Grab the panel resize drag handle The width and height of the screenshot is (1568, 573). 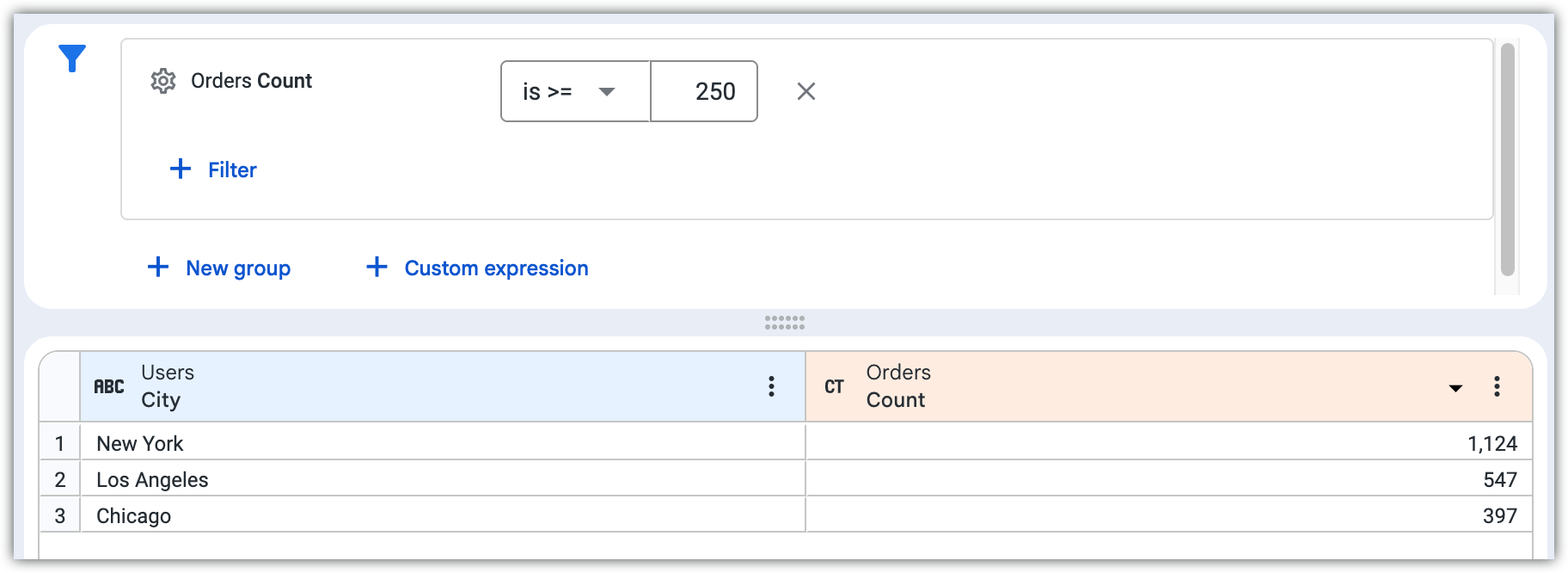(784, 323)
